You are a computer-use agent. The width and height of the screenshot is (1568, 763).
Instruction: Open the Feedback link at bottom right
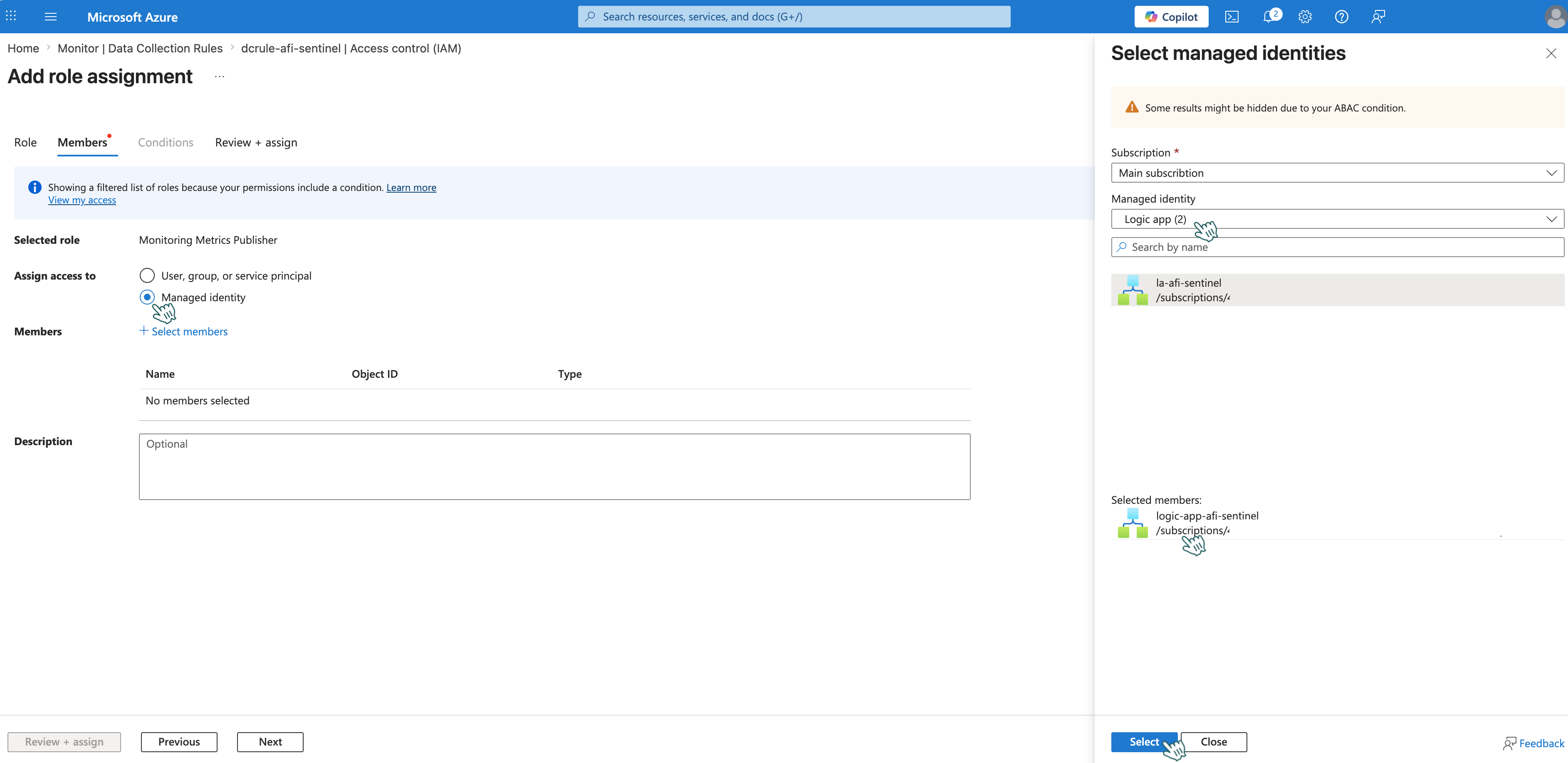coord(1533,743)
